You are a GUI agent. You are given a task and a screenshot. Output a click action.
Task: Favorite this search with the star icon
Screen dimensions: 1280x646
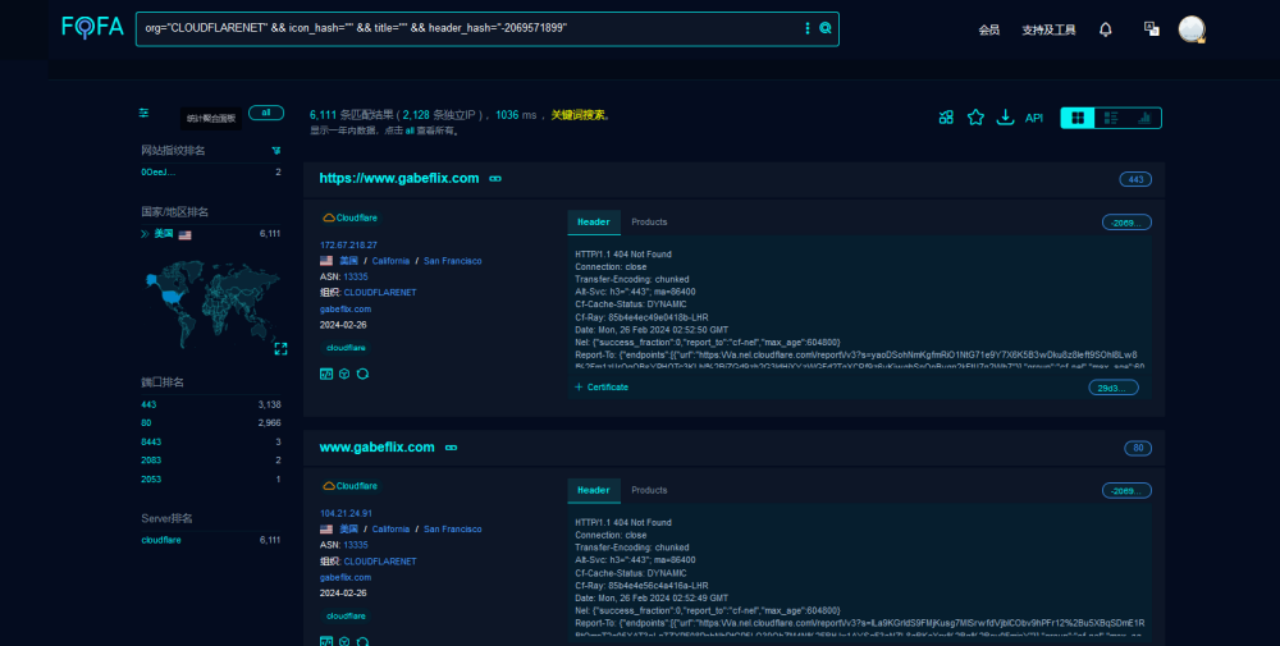tap(976, 117)
